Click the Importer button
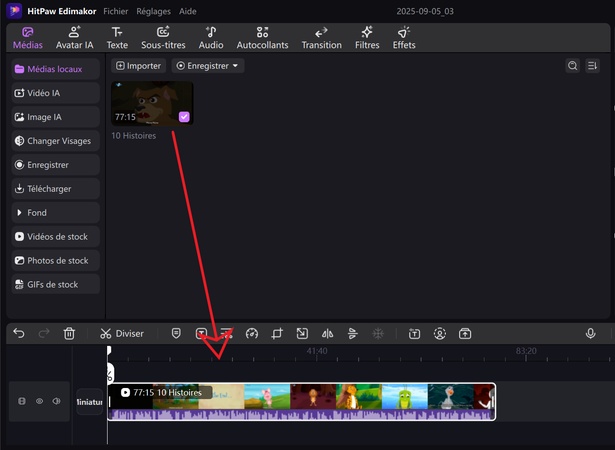 click(138, 66)
